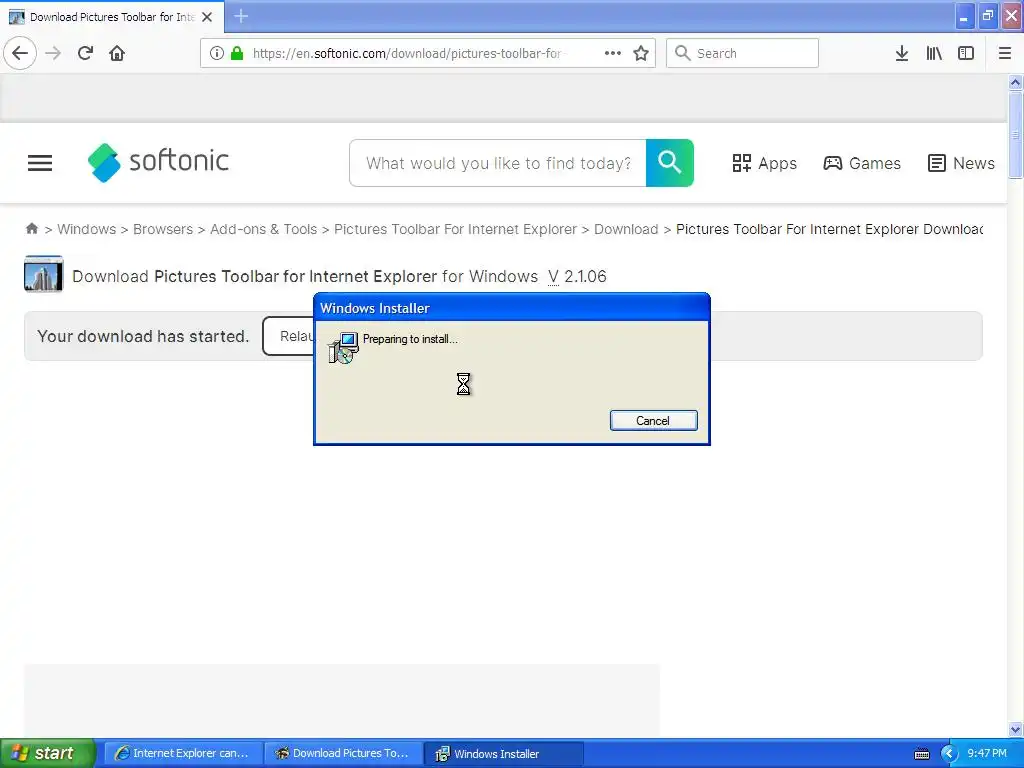Select the Download Pictures Toolbar tab
Viewport: 1024px width, 768px height.
click(x=112, y=17)
